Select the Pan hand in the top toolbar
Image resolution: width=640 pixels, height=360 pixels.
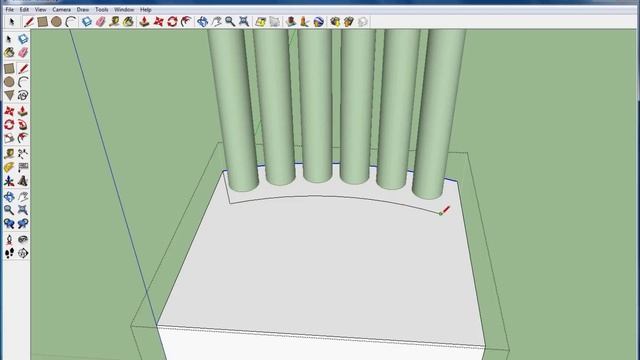216,22
